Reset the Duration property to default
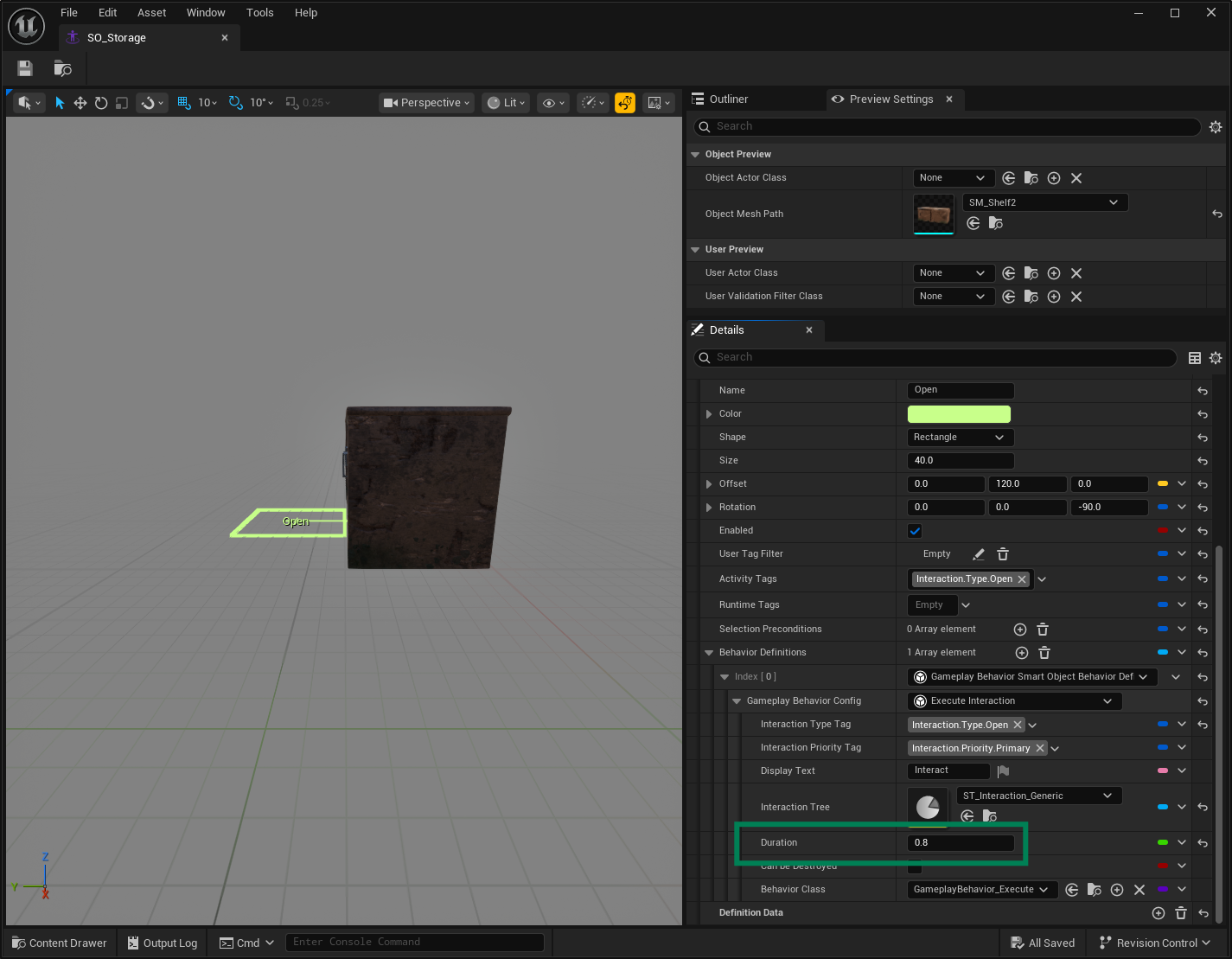 click(x=1203, y=843)
